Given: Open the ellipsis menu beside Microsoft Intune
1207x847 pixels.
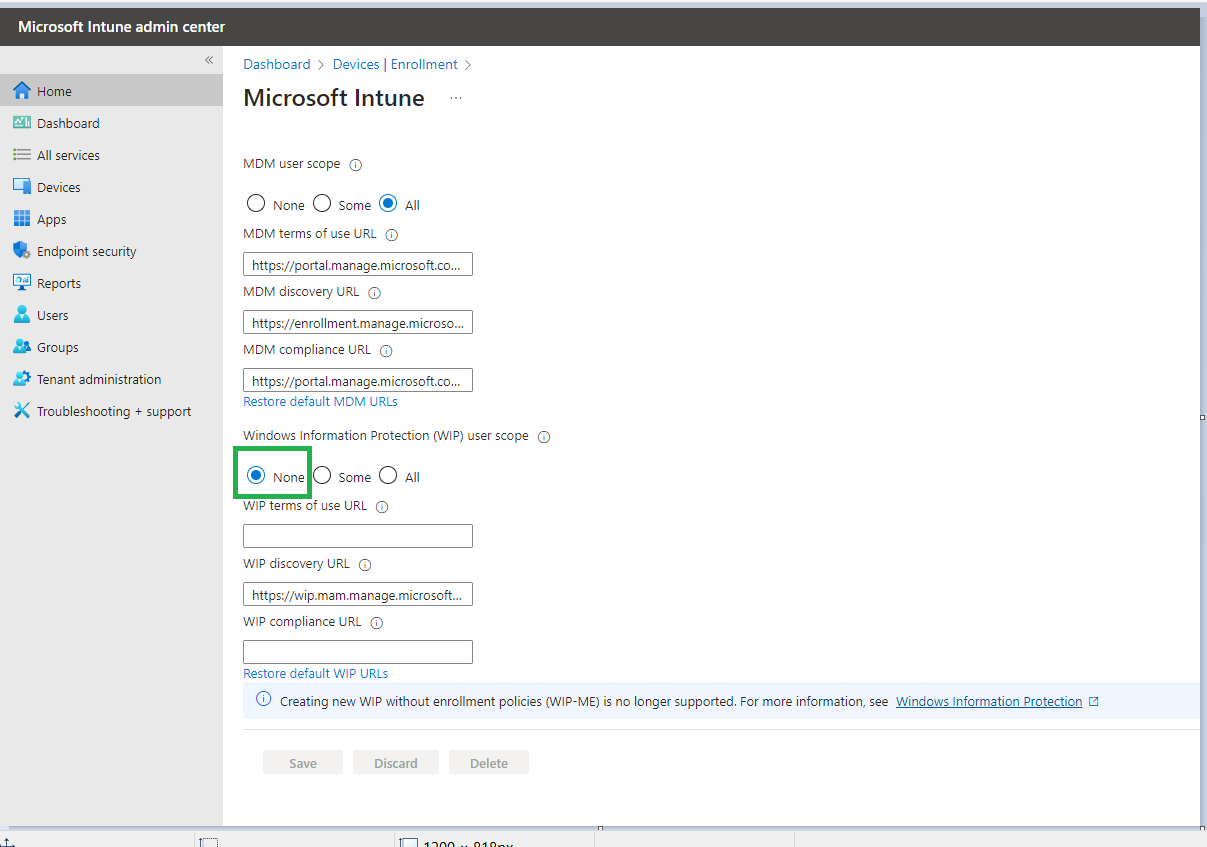Looking at the screenshot, I should pos(456,98).
